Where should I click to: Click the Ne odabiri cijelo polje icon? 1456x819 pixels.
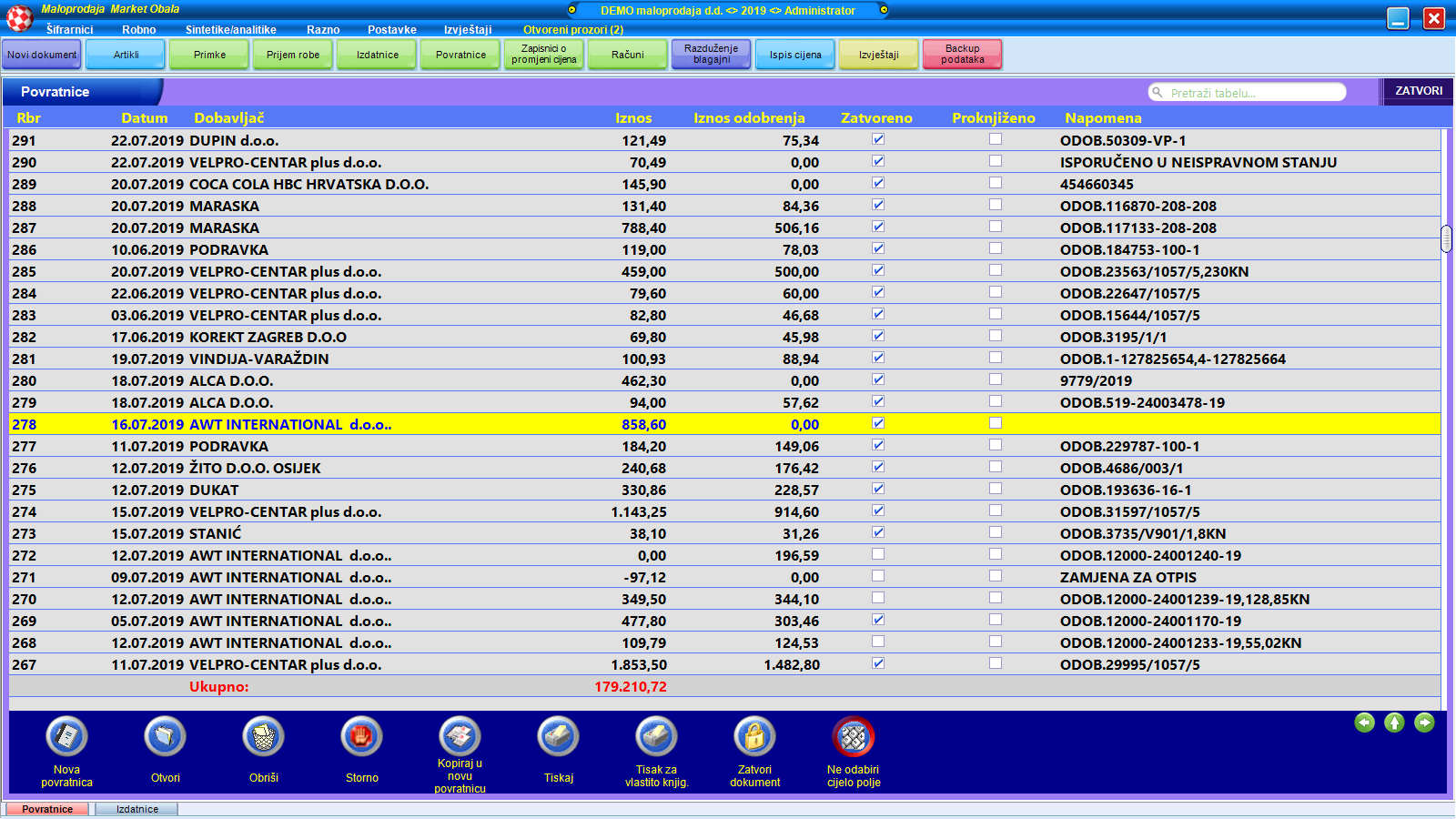point(853,736)
